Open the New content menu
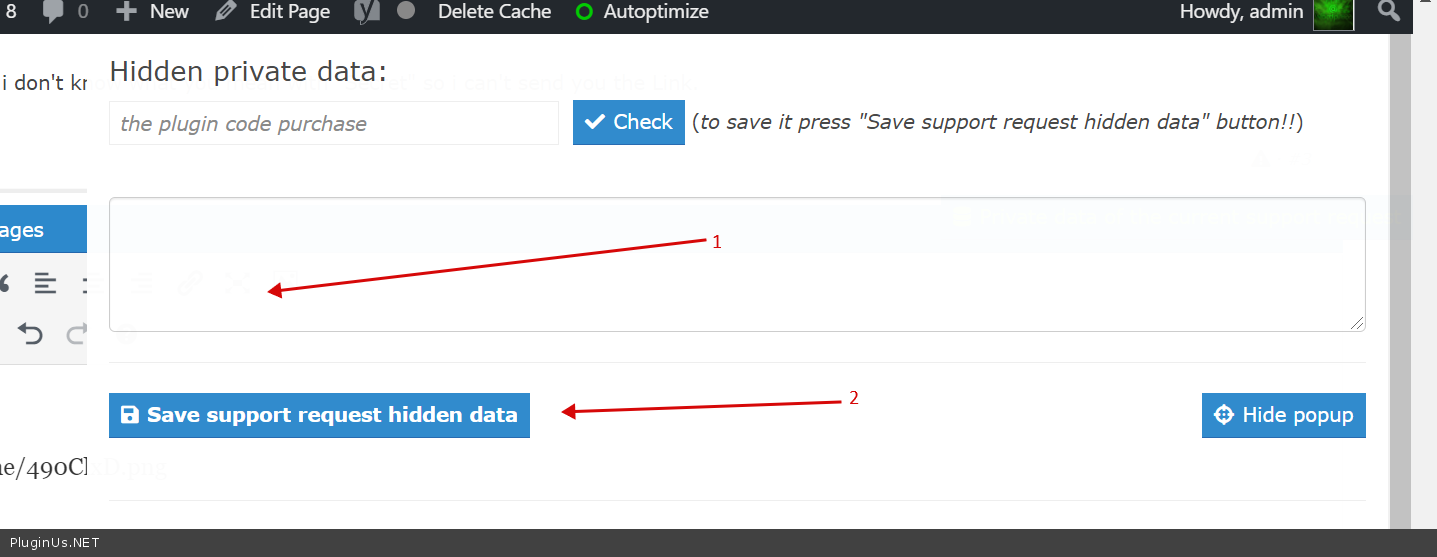 [x=152, y=12]
